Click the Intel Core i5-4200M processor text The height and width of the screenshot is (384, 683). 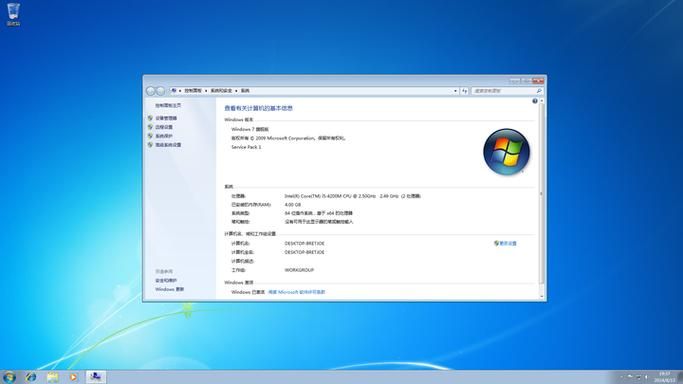pyautogui.click(x=352, y=196)
